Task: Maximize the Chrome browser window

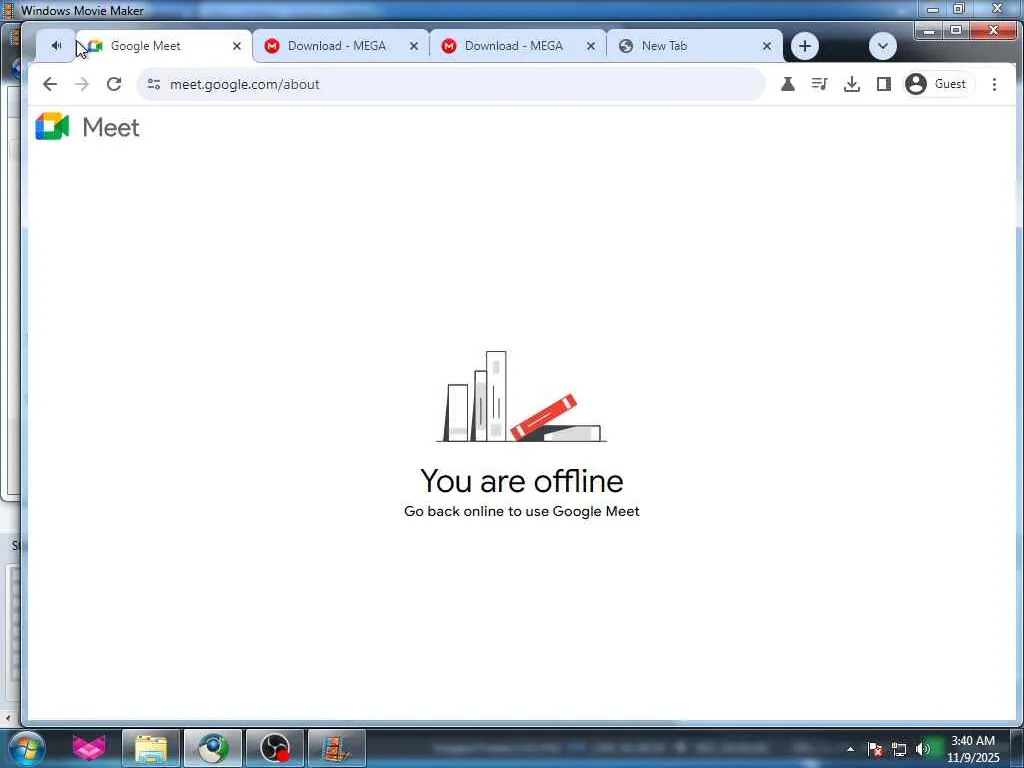Action: [956, 31]
